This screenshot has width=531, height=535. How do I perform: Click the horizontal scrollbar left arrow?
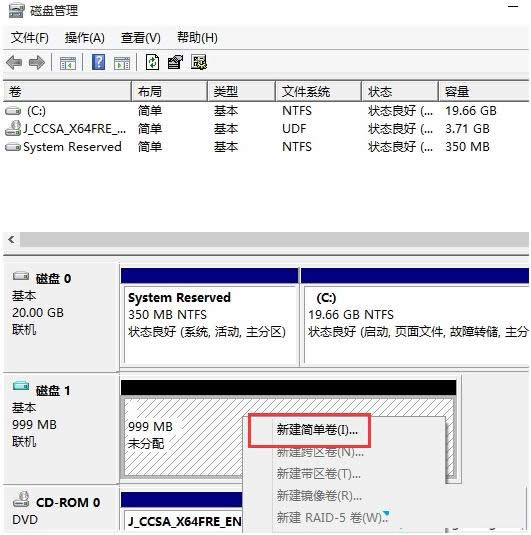pyautogui.click(x=12, y=240)
